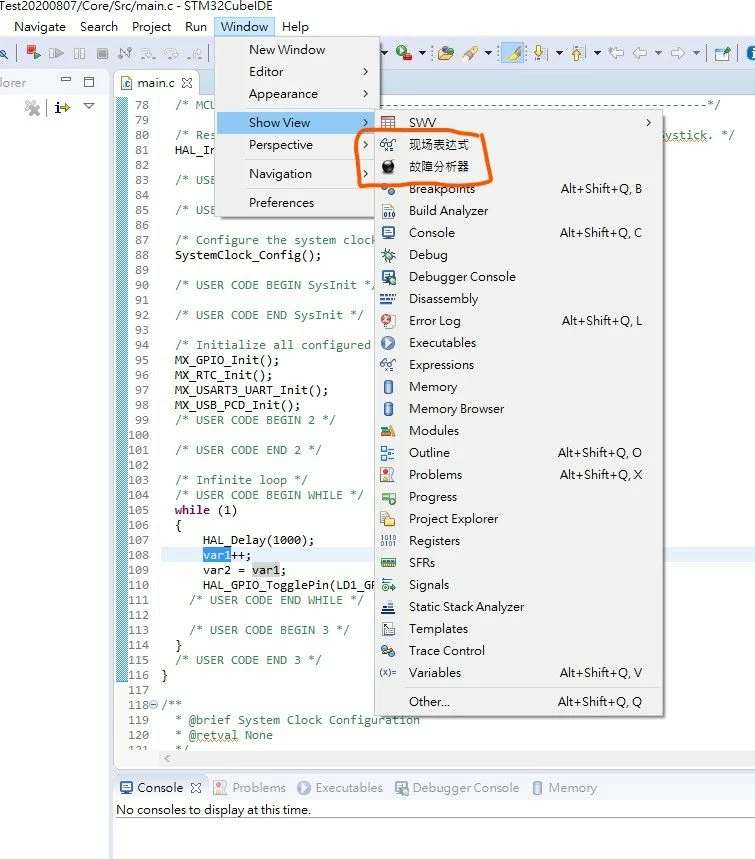Expand the Perspective submenu
This screenshot has height=859, width=755.
pyautogui.click(x=296, y=145)
